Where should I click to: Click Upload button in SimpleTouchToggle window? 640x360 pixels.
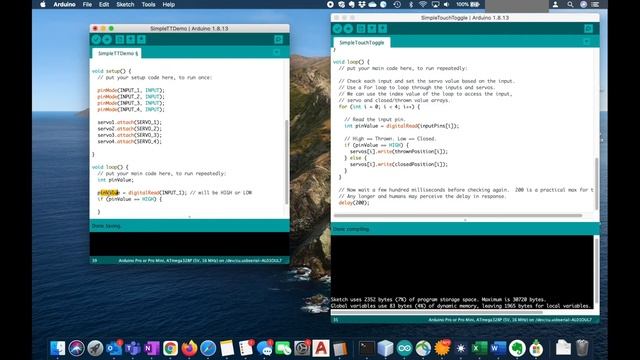click(x=348, y=29)
